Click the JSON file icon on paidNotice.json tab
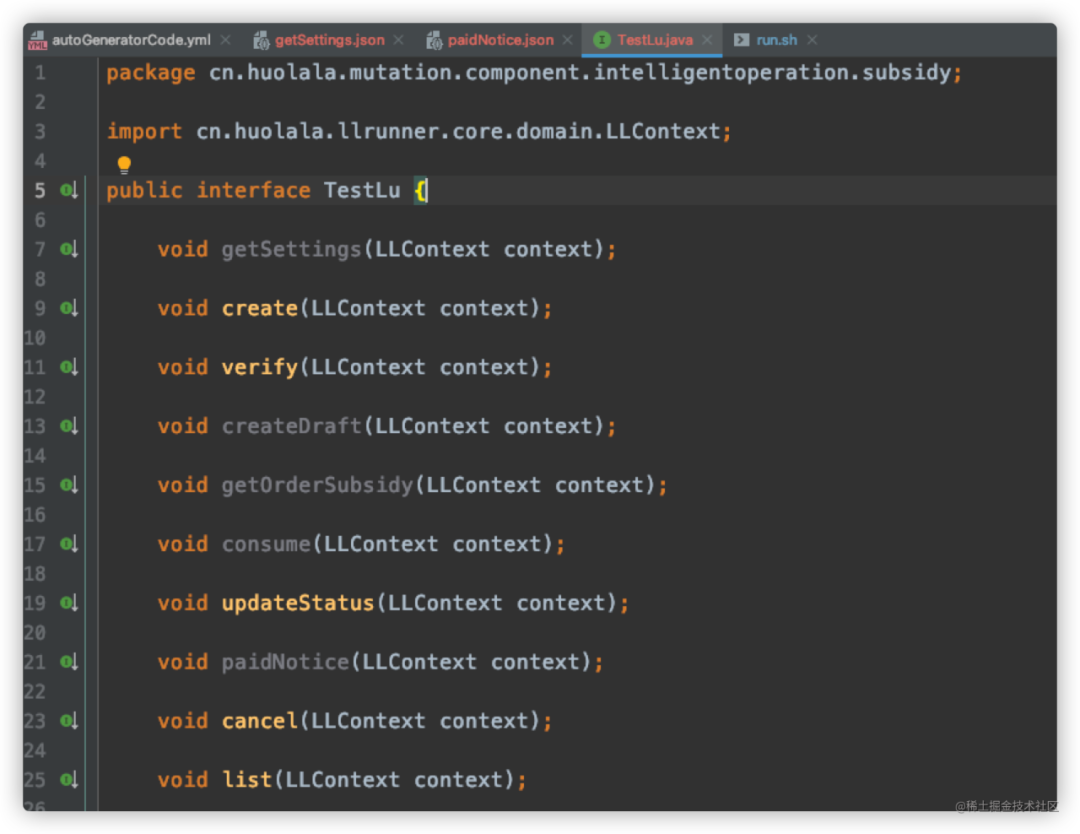1080x834 pixels. [x=434, y=41]
